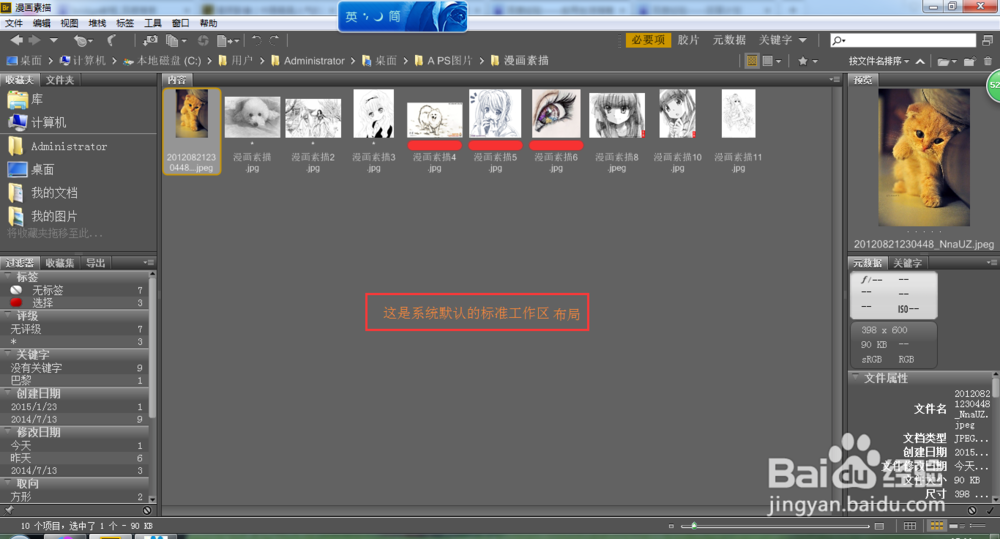Open the refine stacked-pages icon
The width and height of the screenshot is (1000, 539).
175,41
